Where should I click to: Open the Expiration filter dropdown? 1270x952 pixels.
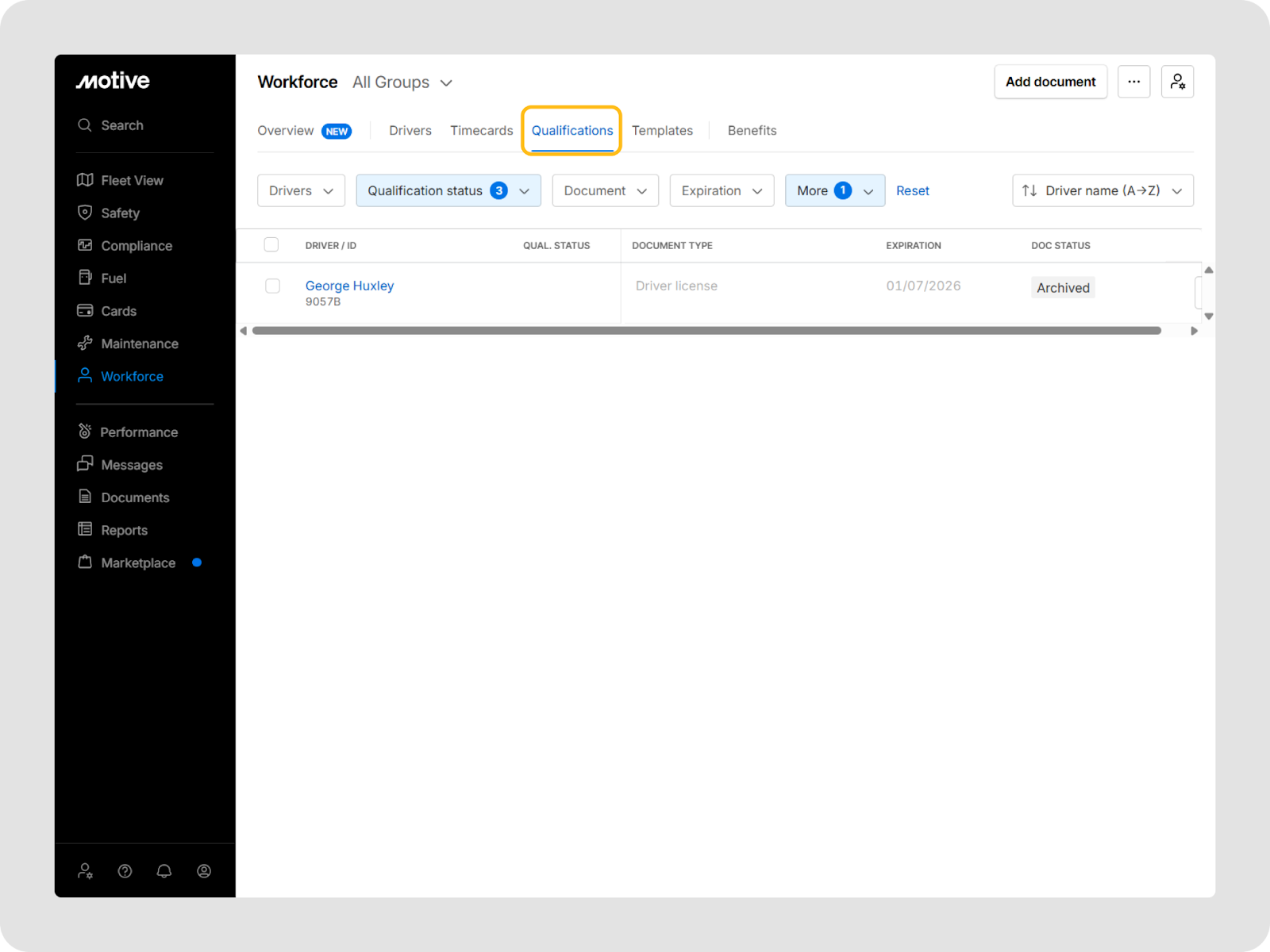click(x=721, y=190)
